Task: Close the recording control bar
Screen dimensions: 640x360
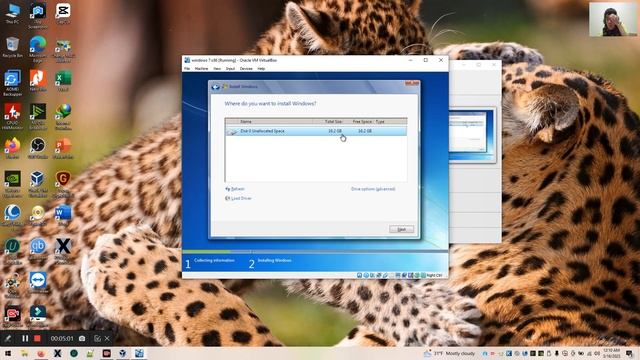Action: click(107, 338)
